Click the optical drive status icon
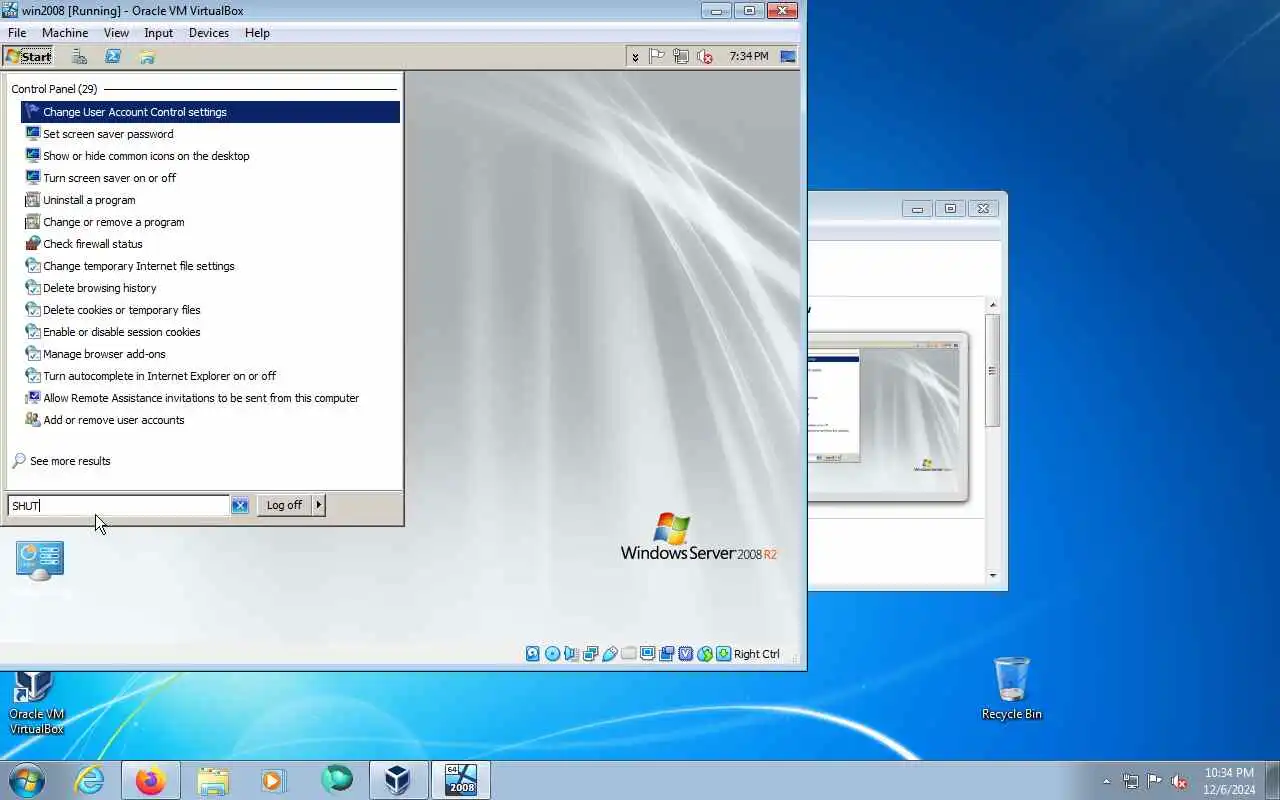This screenshot has width=1280, height=800. 552,654
